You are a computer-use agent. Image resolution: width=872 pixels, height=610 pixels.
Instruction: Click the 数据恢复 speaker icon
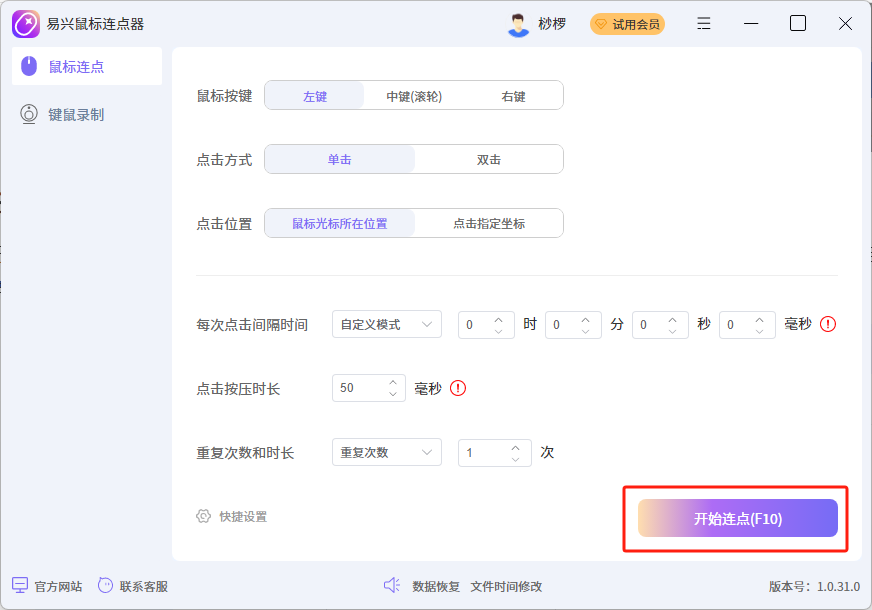(x=391, y=585)
